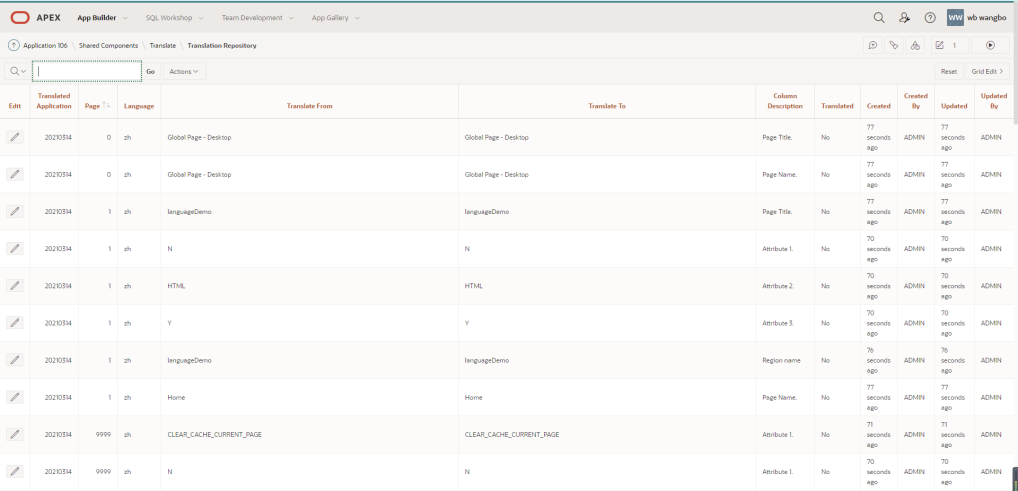The height and width of the screenshot is (491, 1018).
Task: Open the App Builder menu
Action: click(x=103, y=18)
